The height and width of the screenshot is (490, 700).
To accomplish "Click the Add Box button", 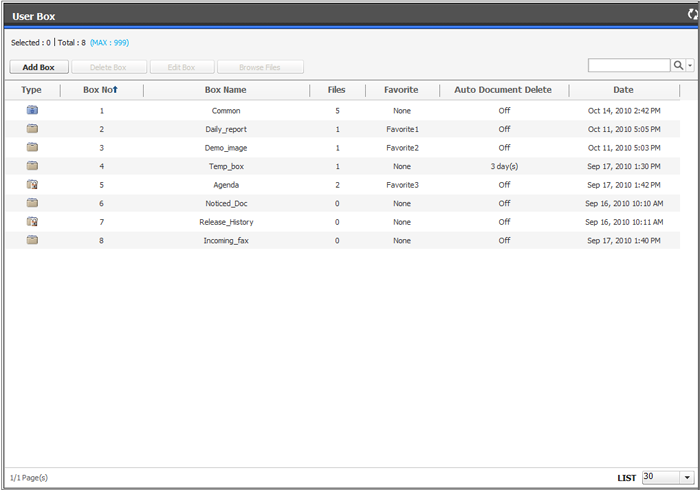I will pos(38,67).
